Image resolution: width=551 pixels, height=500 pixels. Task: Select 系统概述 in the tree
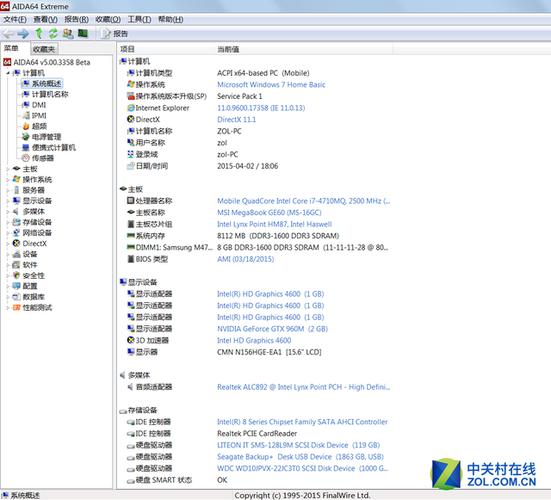tap(46, 84)
